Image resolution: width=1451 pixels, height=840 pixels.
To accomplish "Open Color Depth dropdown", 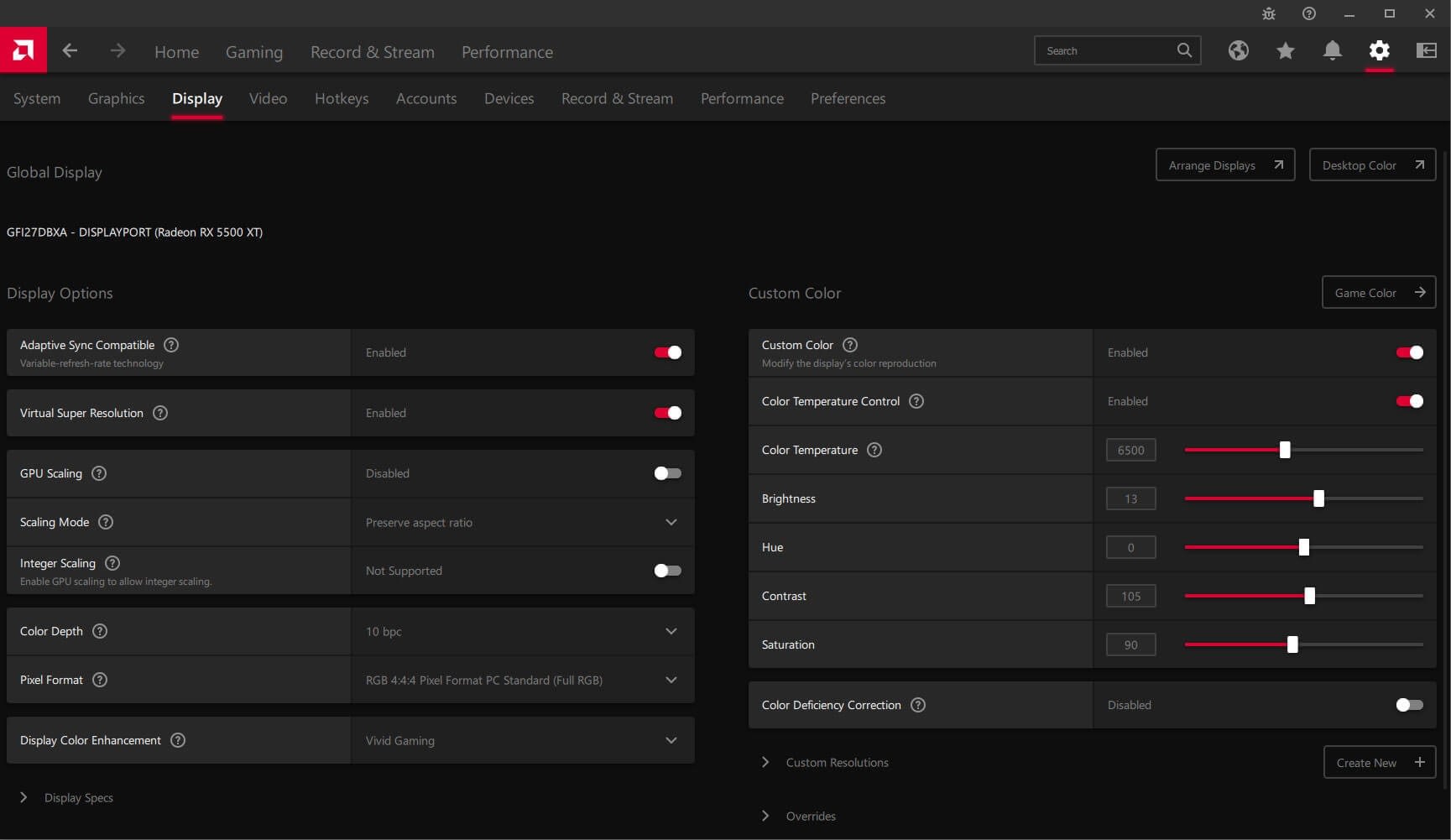I will [522, 631].
